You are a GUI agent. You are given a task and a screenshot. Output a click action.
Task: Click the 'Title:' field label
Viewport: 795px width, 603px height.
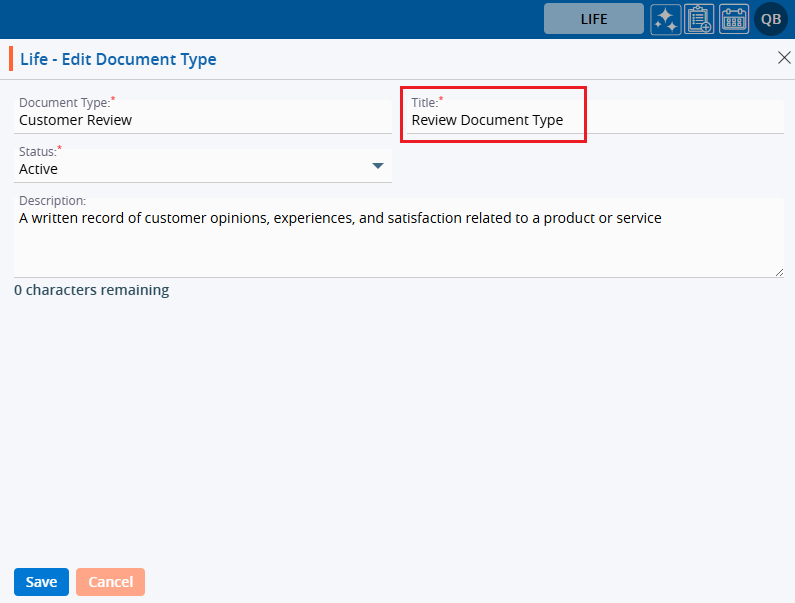pos(424,102)
